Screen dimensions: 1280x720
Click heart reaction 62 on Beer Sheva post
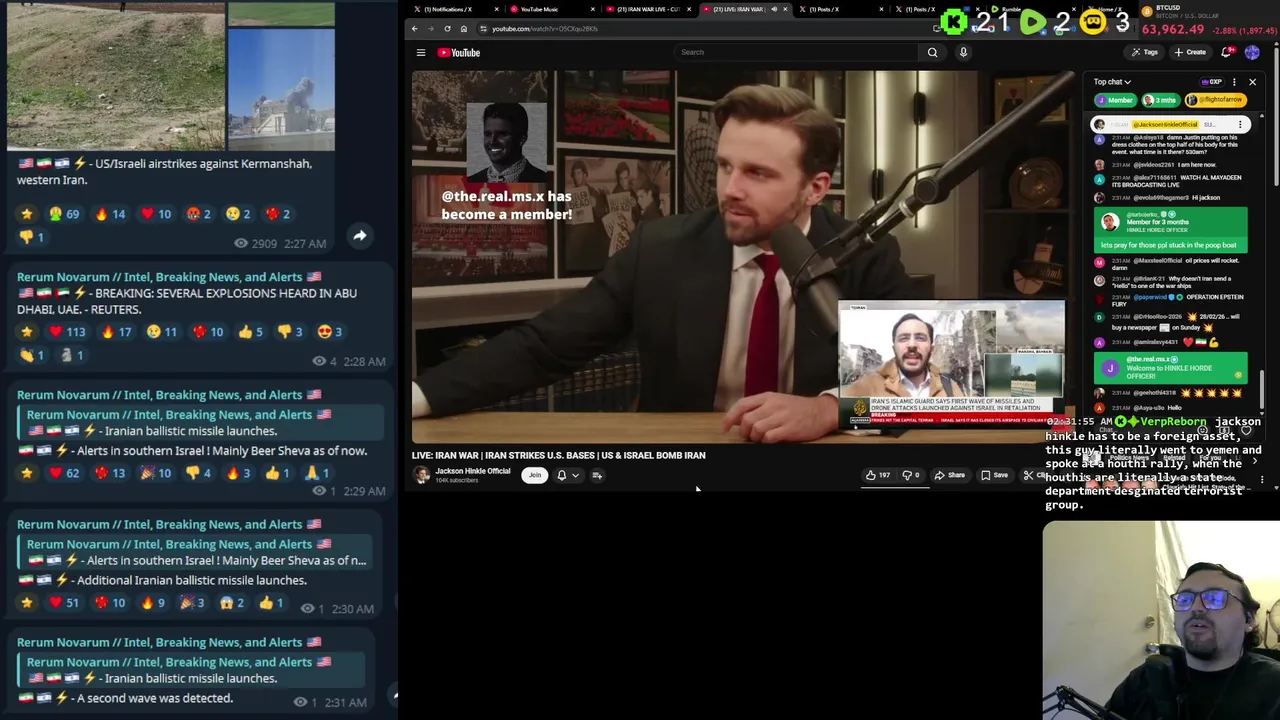click(65, 472)
